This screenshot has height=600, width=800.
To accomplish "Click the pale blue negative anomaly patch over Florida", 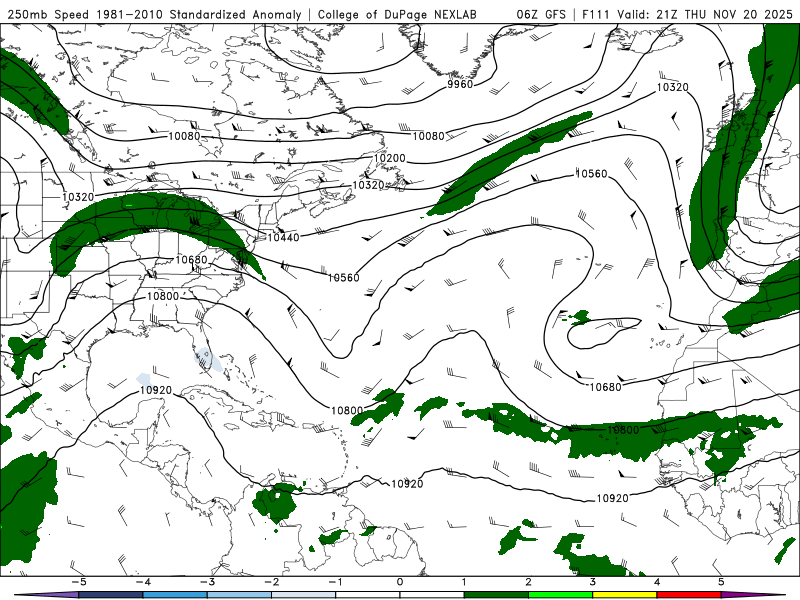I will tap(208, 359).
